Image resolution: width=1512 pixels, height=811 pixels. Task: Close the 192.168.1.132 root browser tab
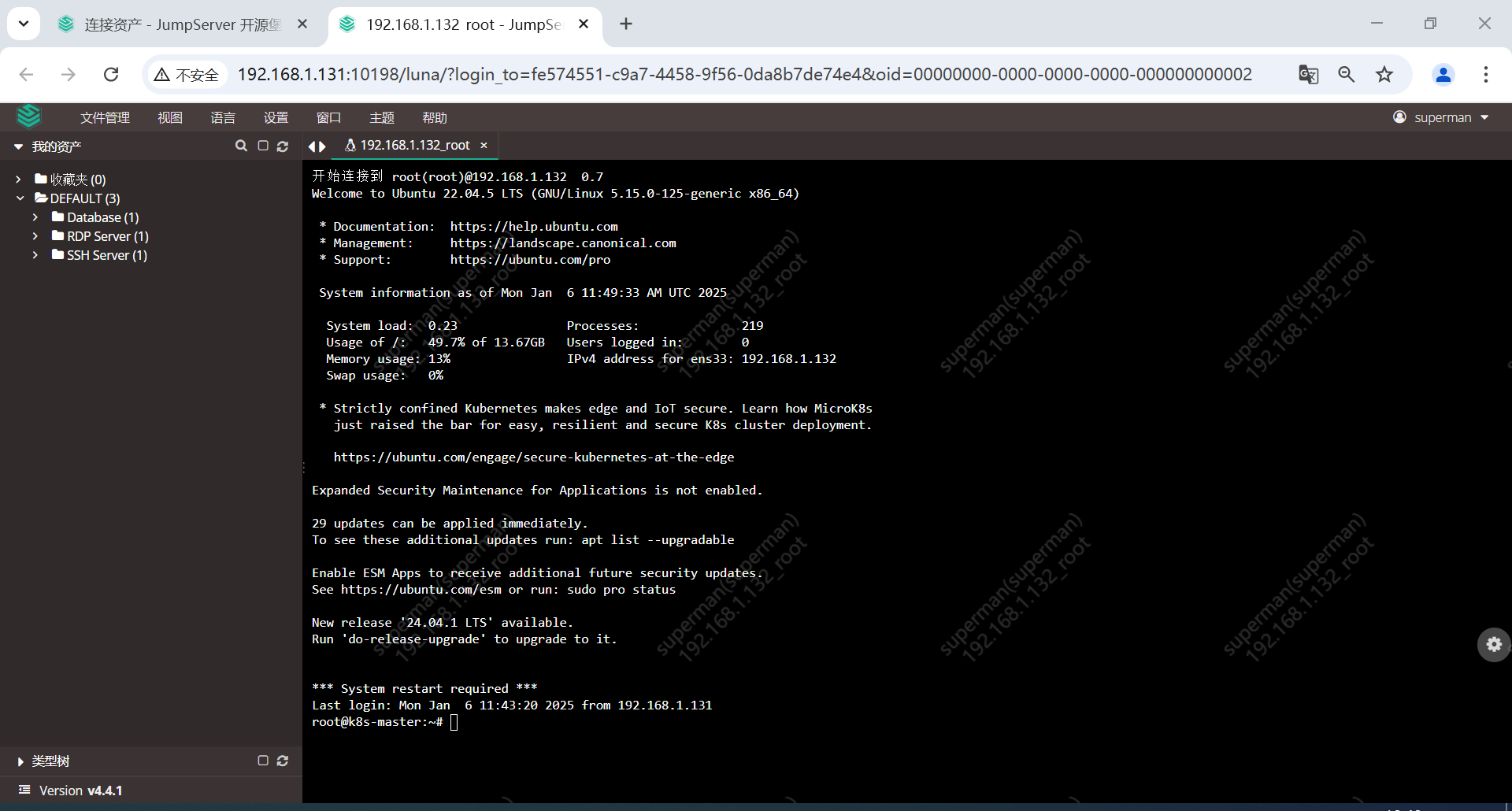coord(584,24)
